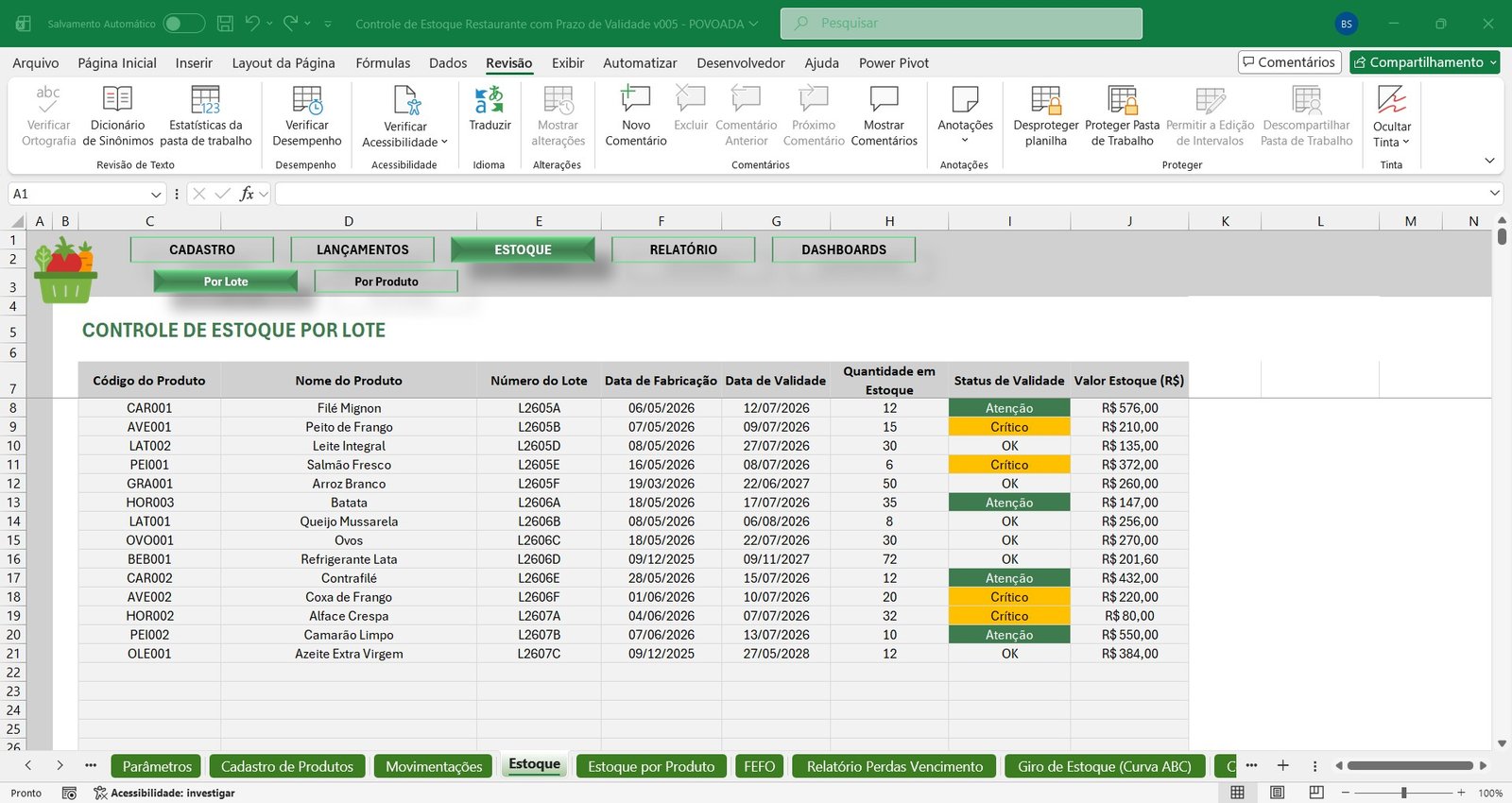Click the Undo arrow icon

click(252, 23)
